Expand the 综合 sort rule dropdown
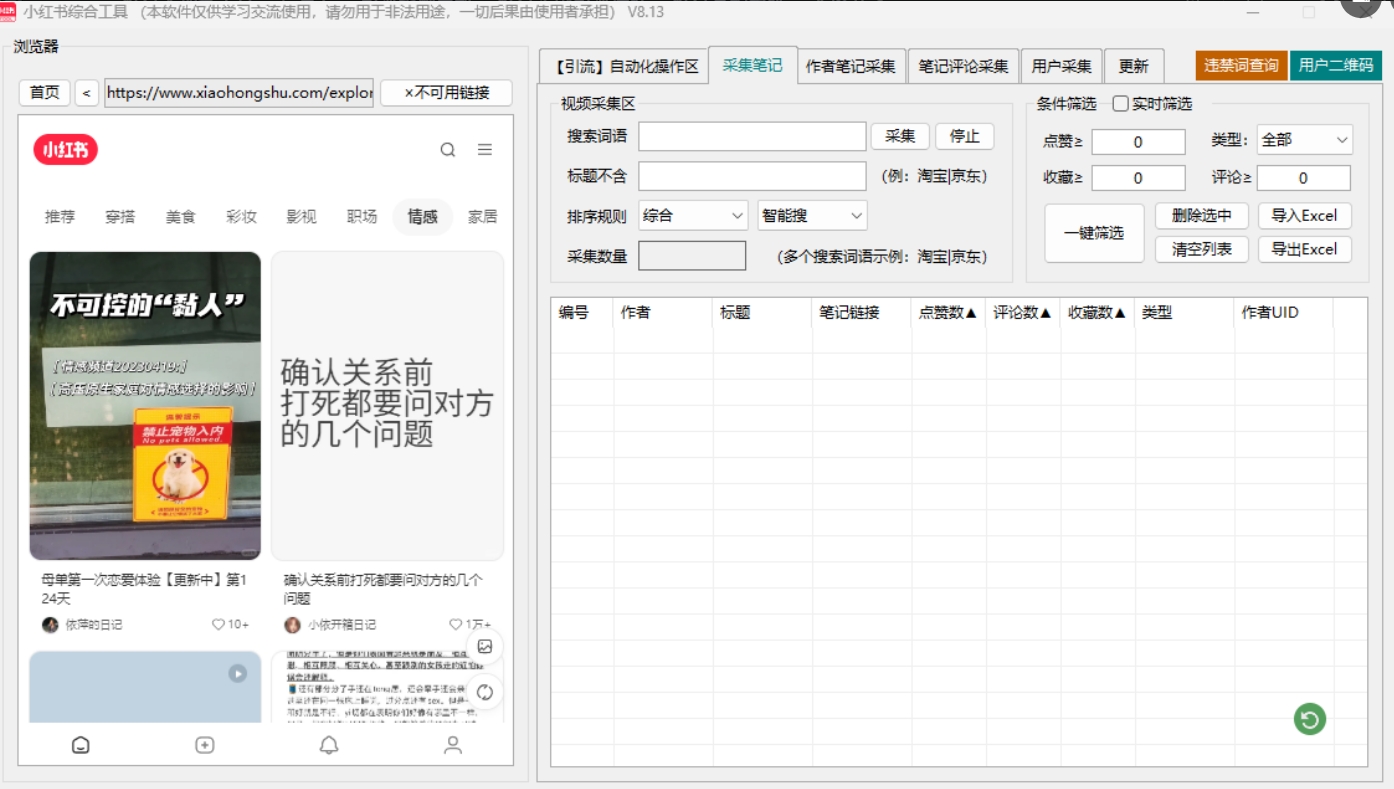The width and height of the screenshot is (1394, 789). 693,215
